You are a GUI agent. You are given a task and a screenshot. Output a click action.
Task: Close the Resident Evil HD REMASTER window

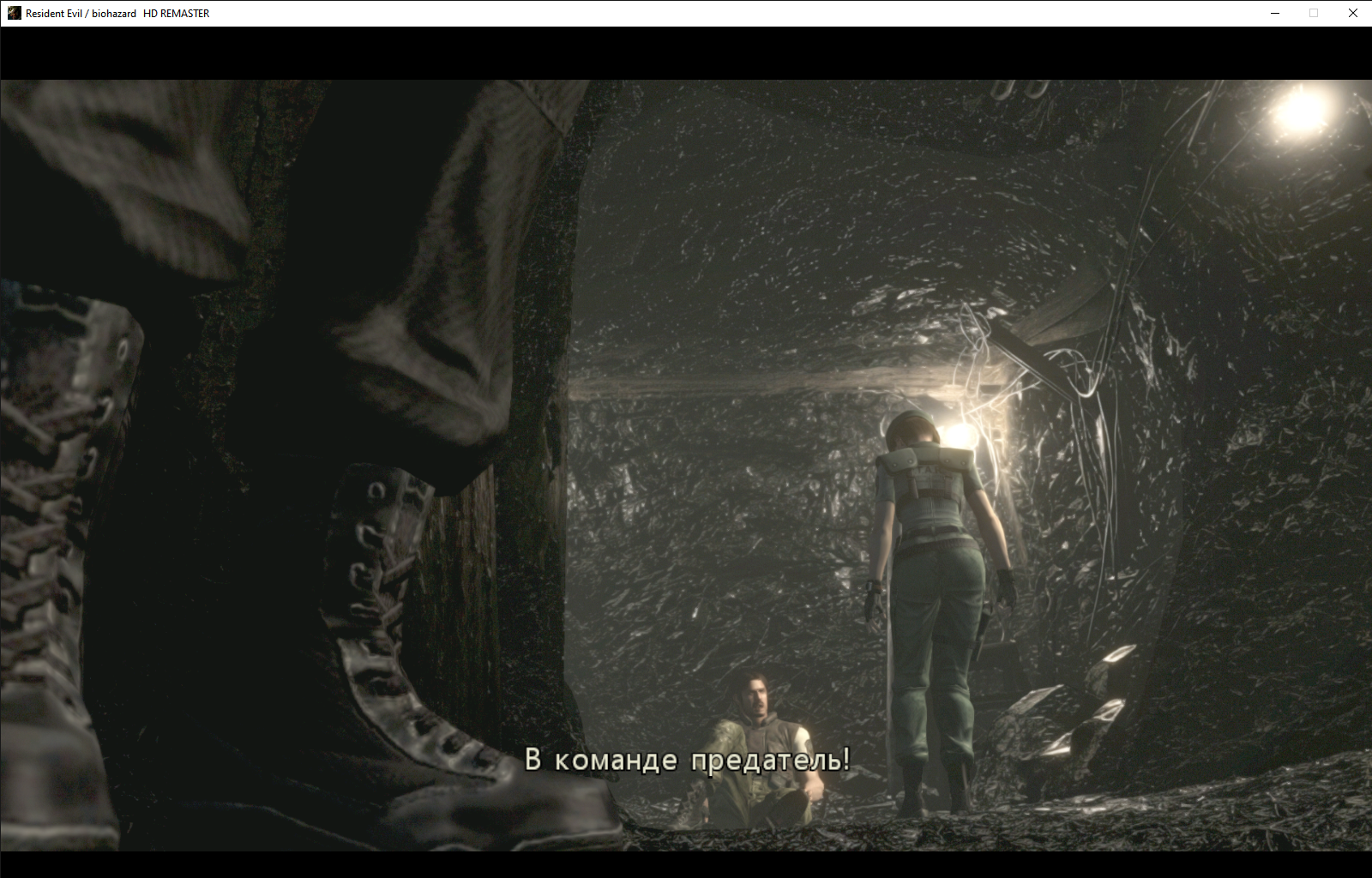pyautogui.click(x=1353, y=13)
